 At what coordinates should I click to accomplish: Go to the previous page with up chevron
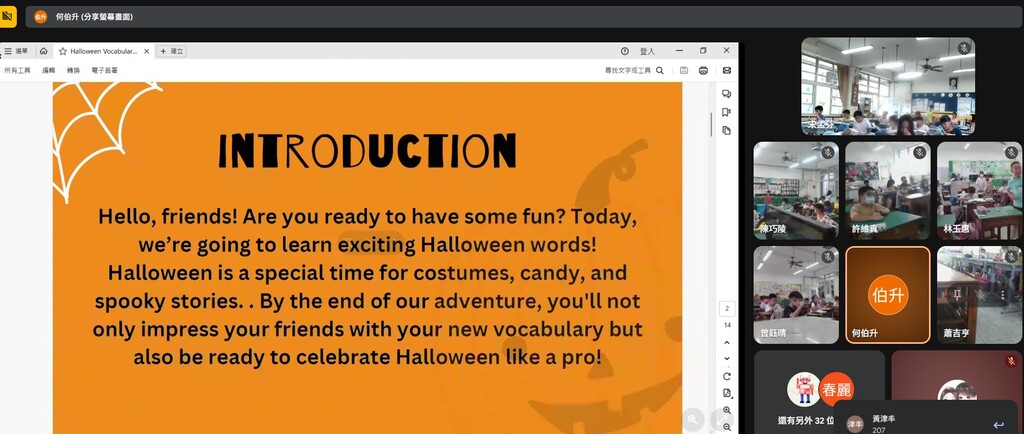click(727, 342)
